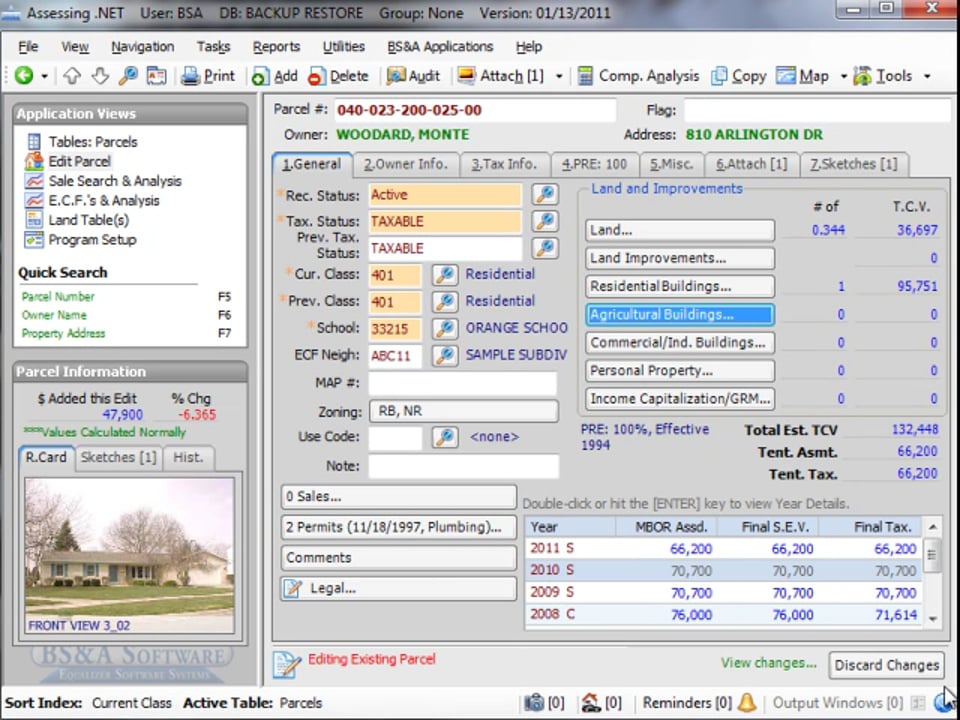Open Comp. Analysis
The image size is (960, 720).
point(638,76)
